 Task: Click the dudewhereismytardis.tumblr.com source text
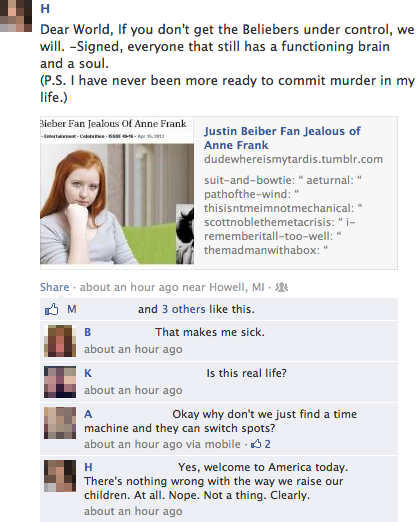point(293,159)
